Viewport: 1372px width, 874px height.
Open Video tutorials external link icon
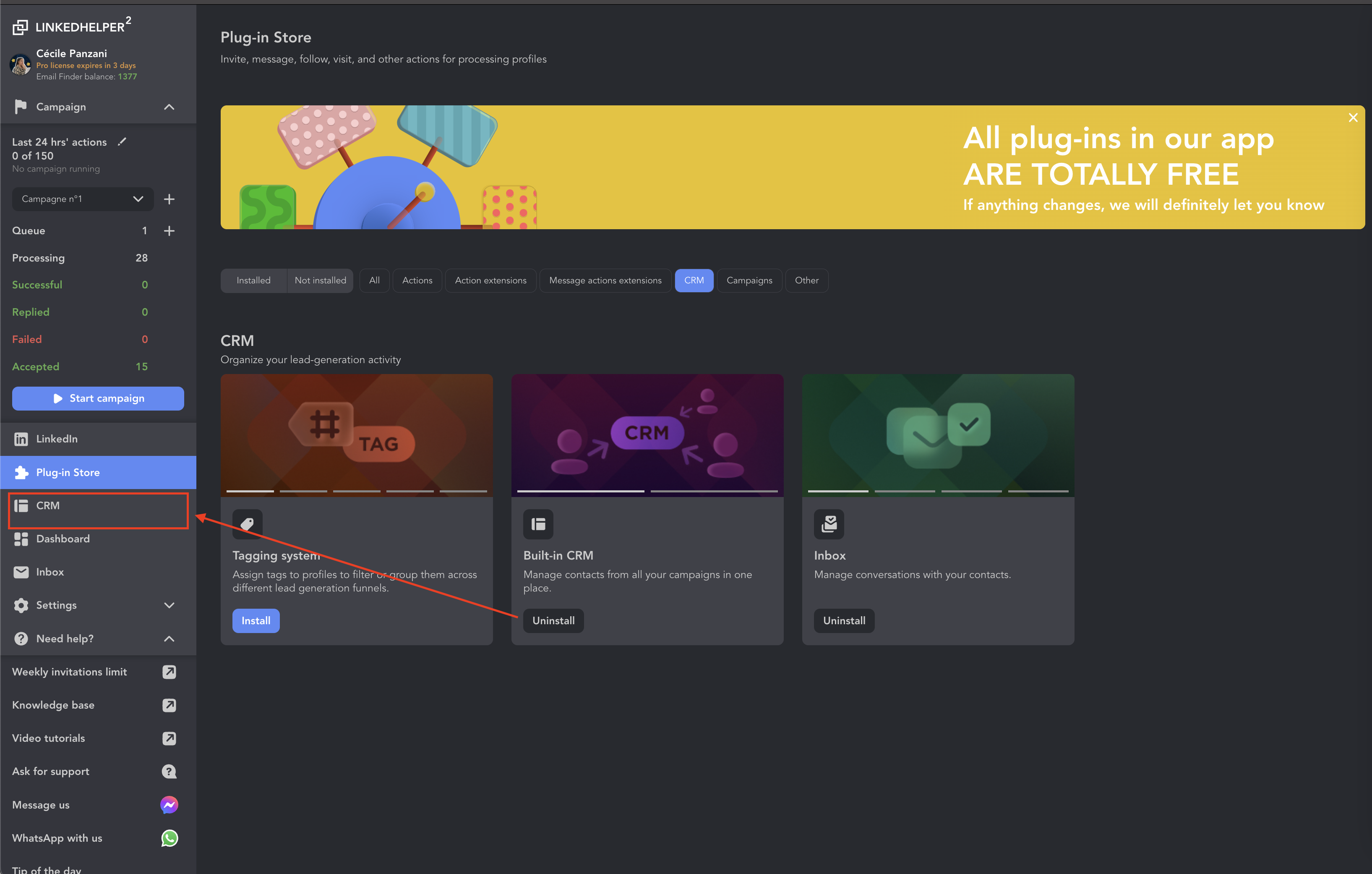(169, 738)
